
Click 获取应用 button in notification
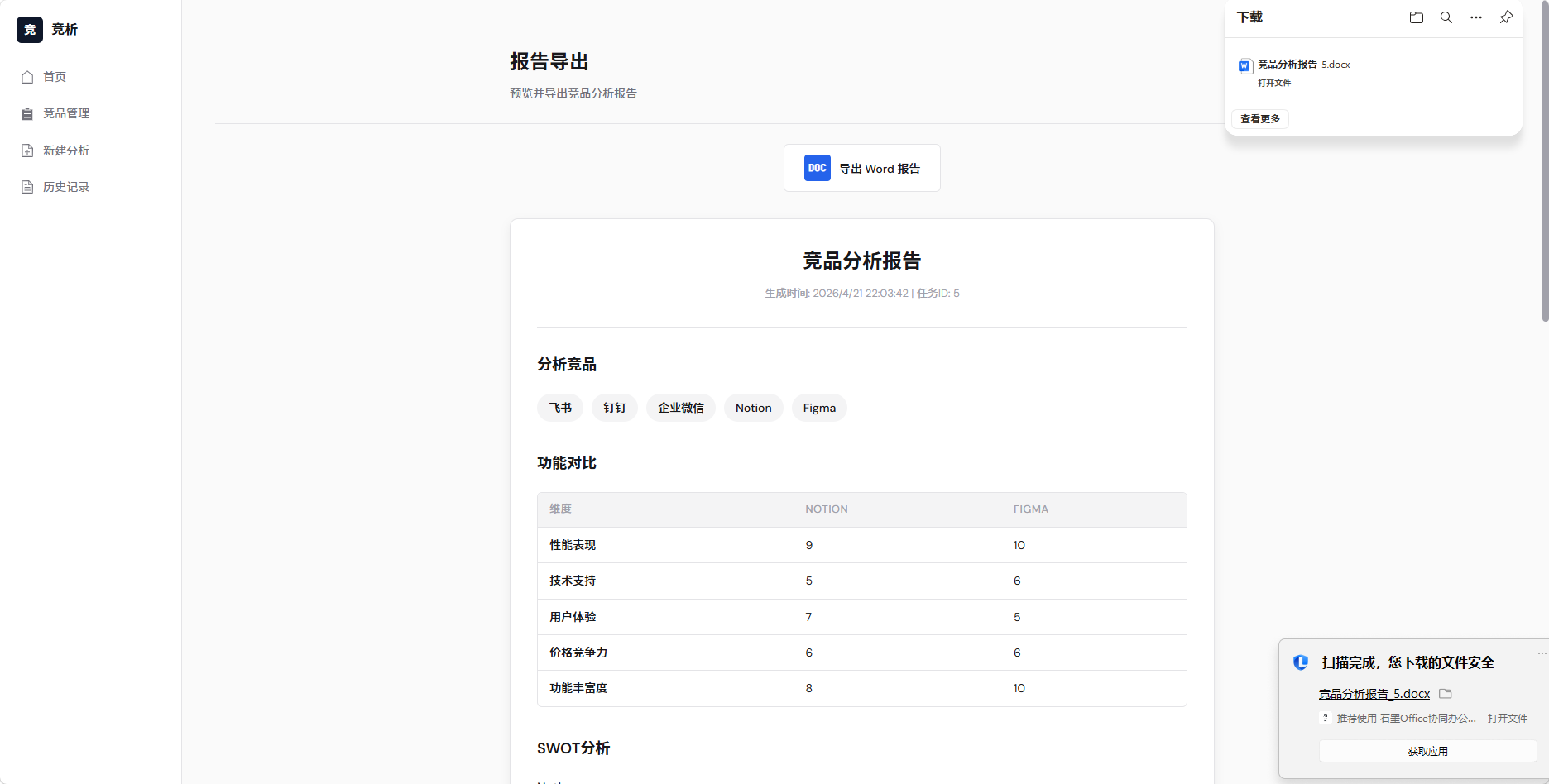(1427, 751)
